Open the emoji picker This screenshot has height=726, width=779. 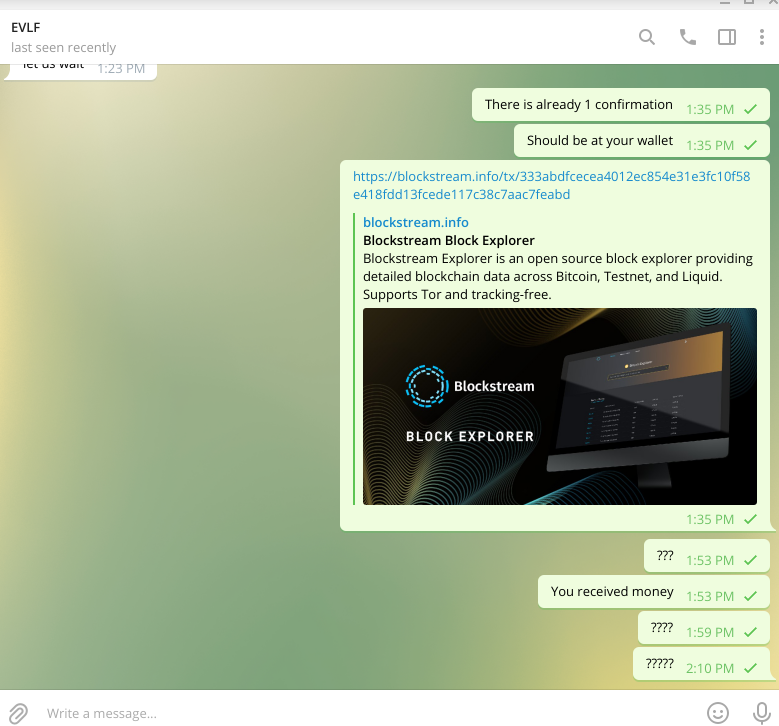click(718, 713)
